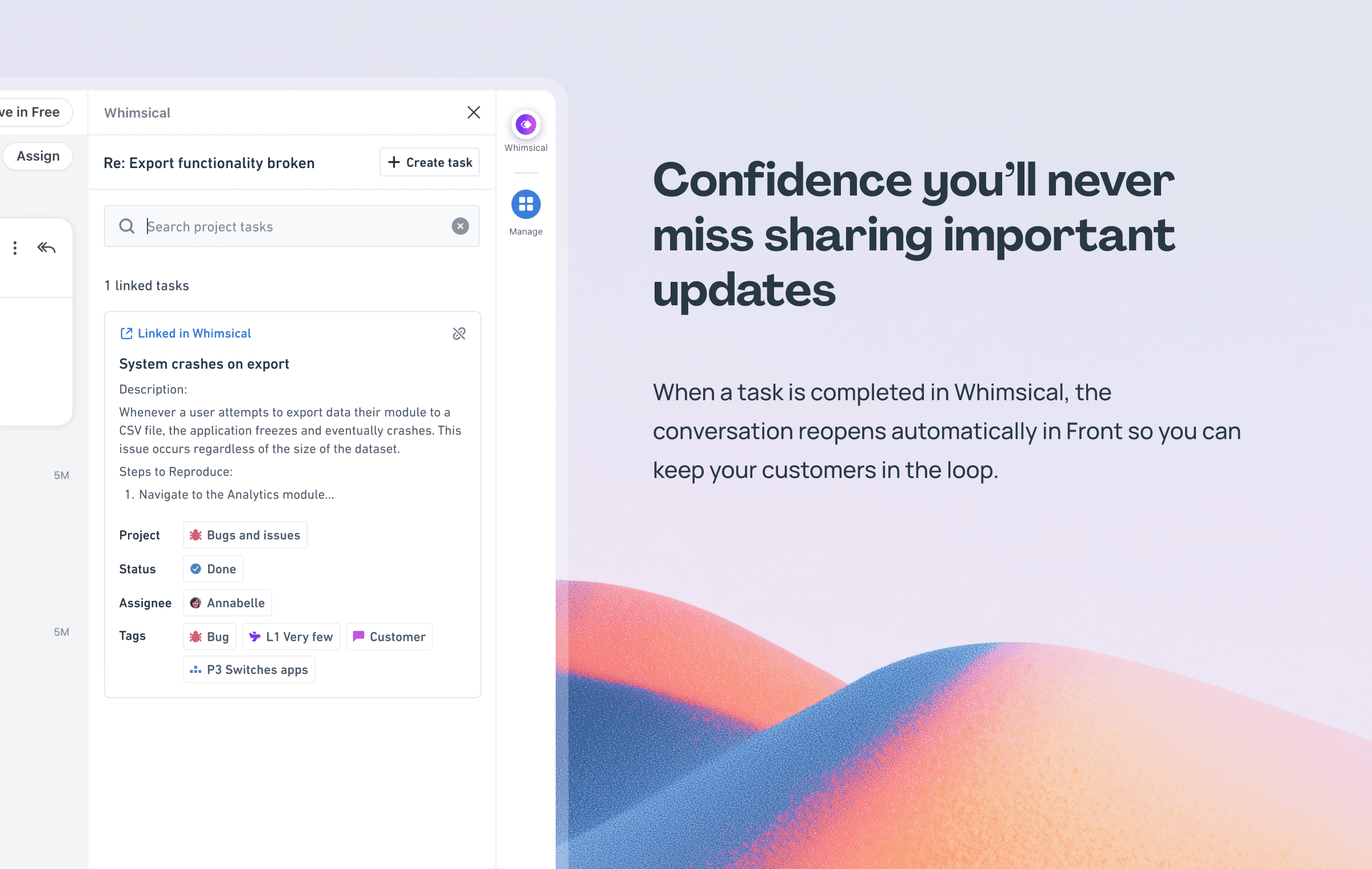Click the Re: Export functionality broken subject line

(x=209, y=161)
